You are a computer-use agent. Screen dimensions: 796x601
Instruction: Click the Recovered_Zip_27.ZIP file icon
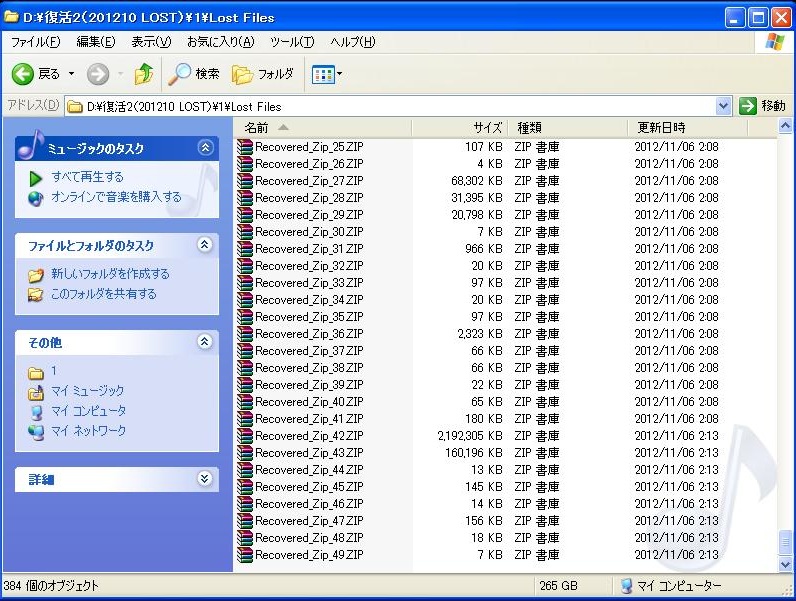tap(245, 181)
